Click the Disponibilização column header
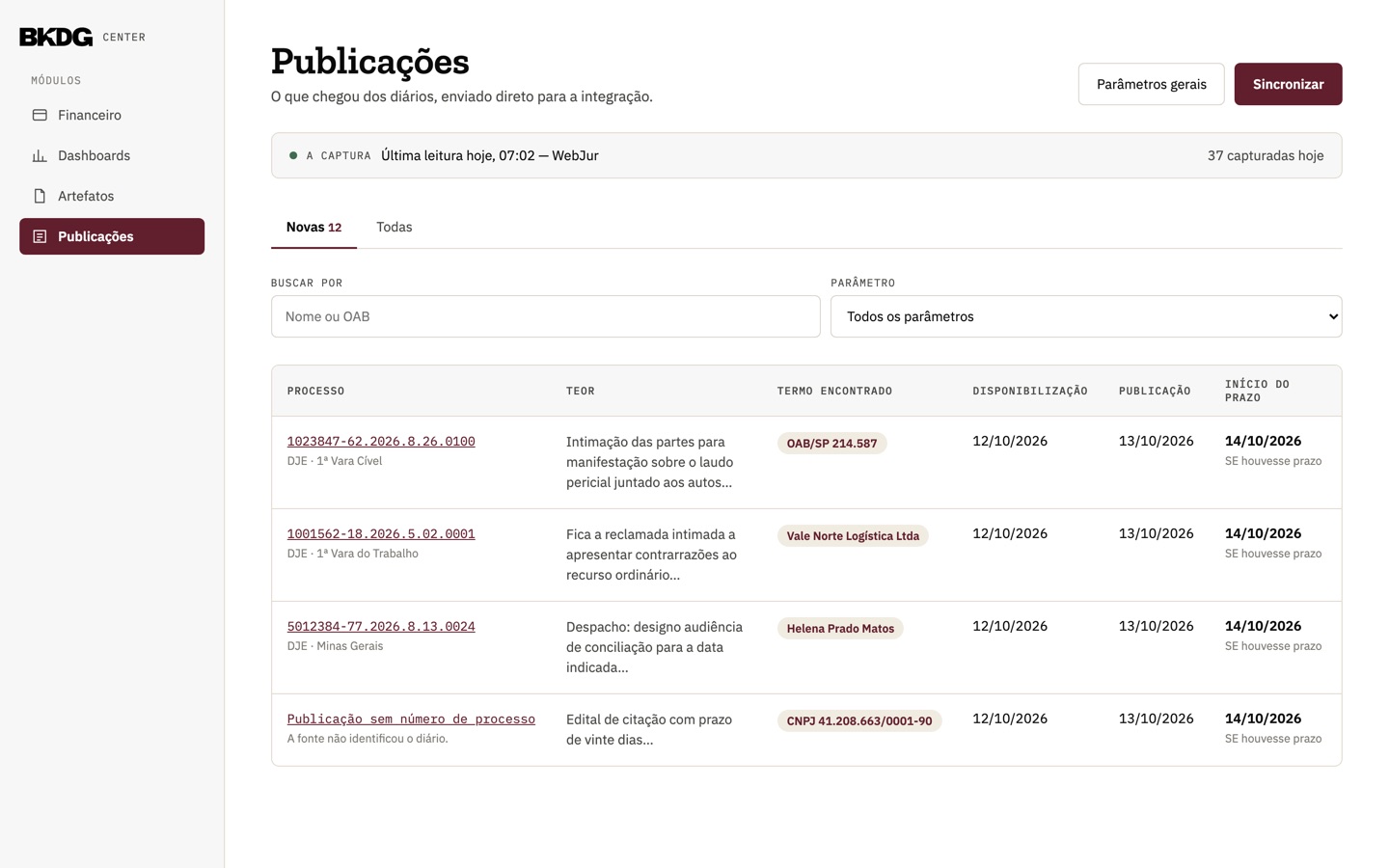 click(x=1030, y=391)
